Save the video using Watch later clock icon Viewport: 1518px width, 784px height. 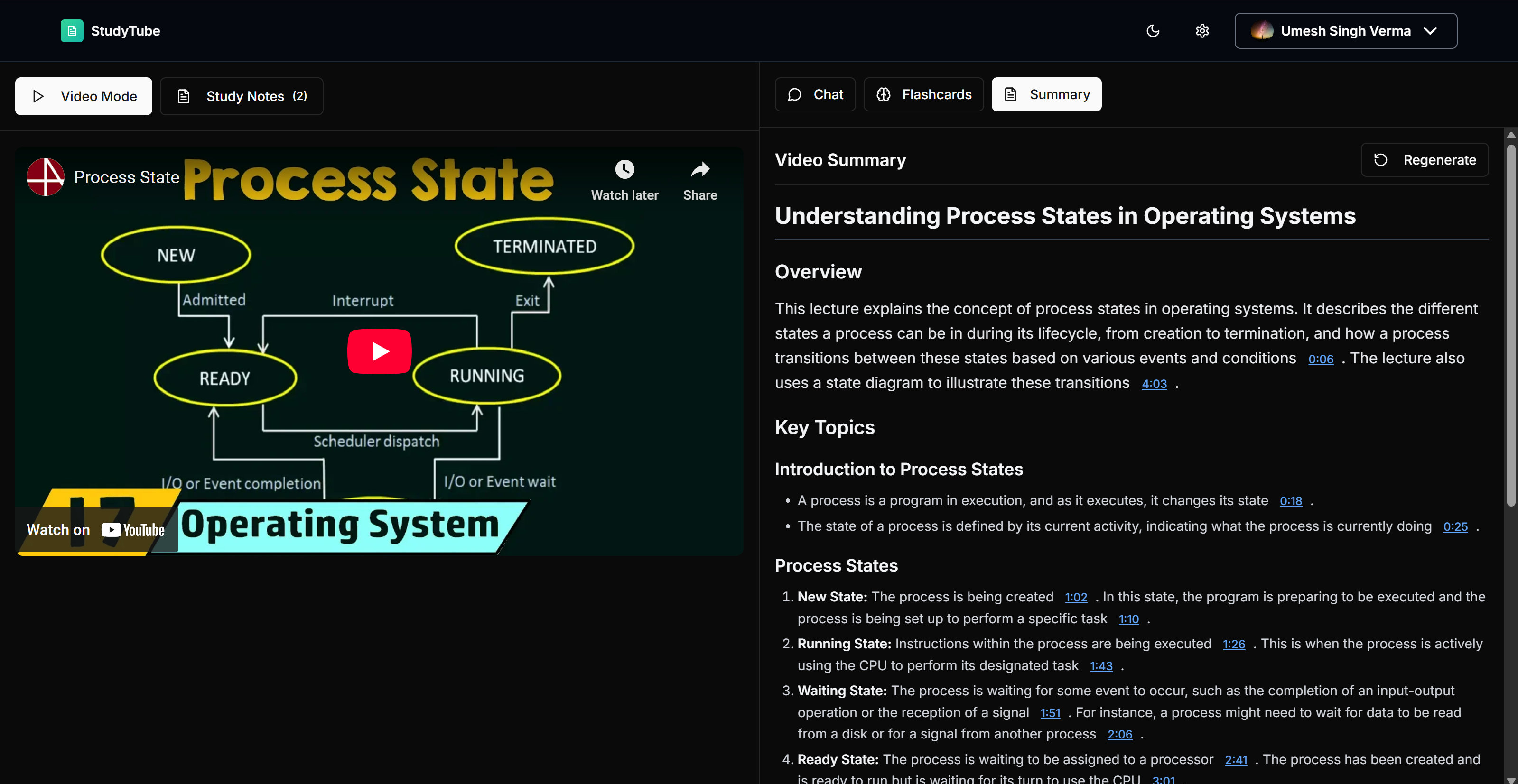(624, 169)
